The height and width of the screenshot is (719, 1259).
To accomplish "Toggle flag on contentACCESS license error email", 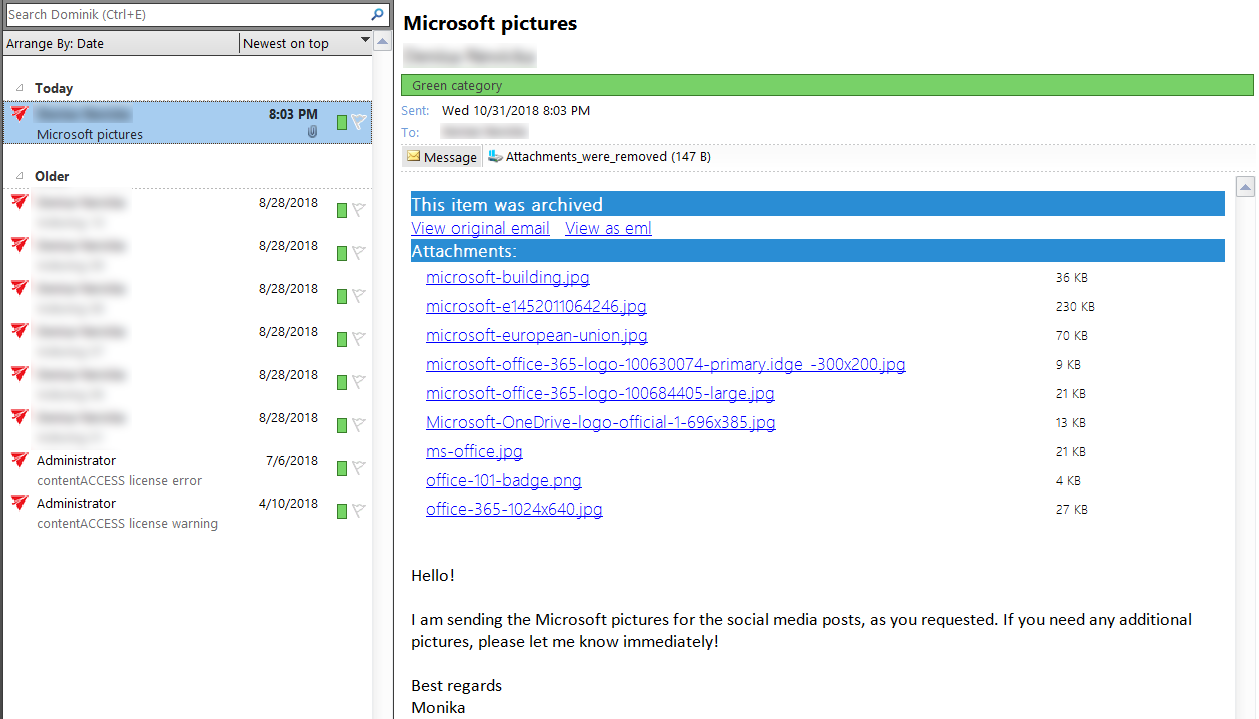I will 359,468.
